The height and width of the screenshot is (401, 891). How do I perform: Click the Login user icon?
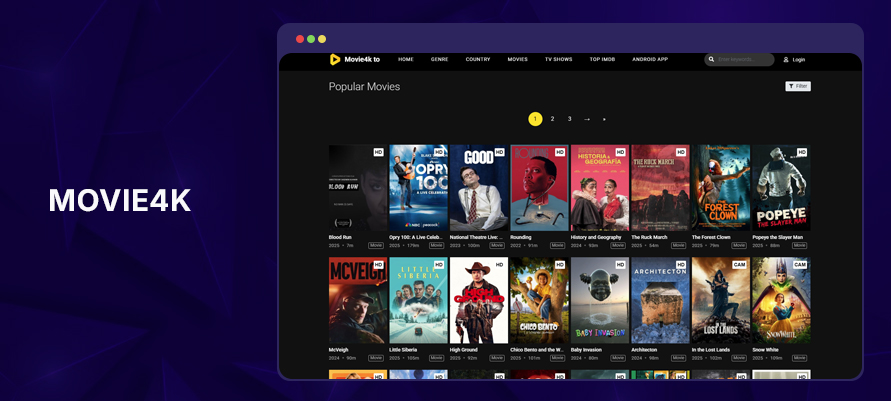click(x=786, y=60)
